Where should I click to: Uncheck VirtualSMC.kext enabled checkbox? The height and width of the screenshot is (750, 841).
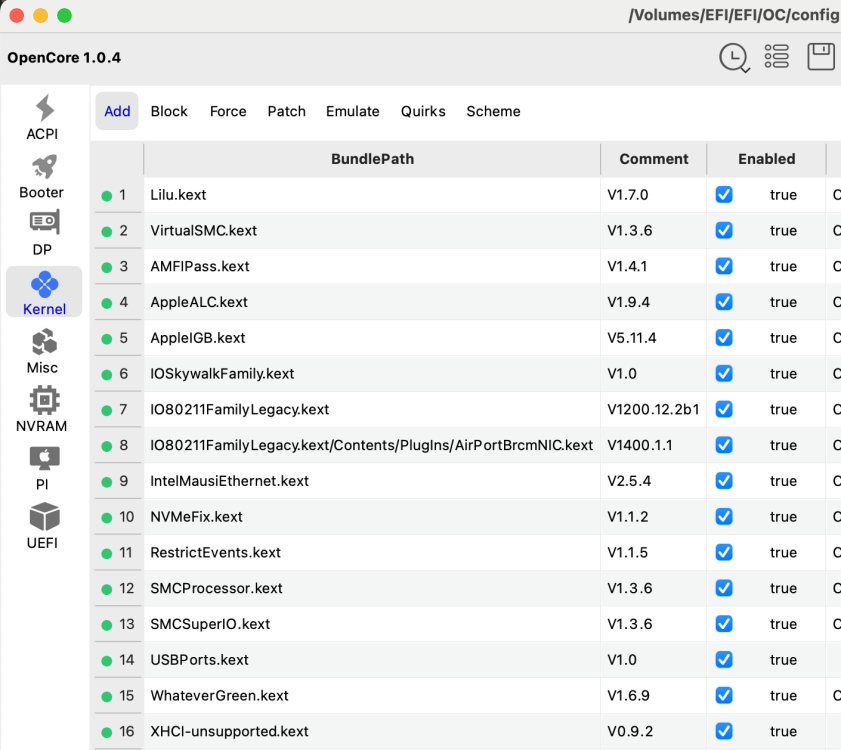pos(724,230)
